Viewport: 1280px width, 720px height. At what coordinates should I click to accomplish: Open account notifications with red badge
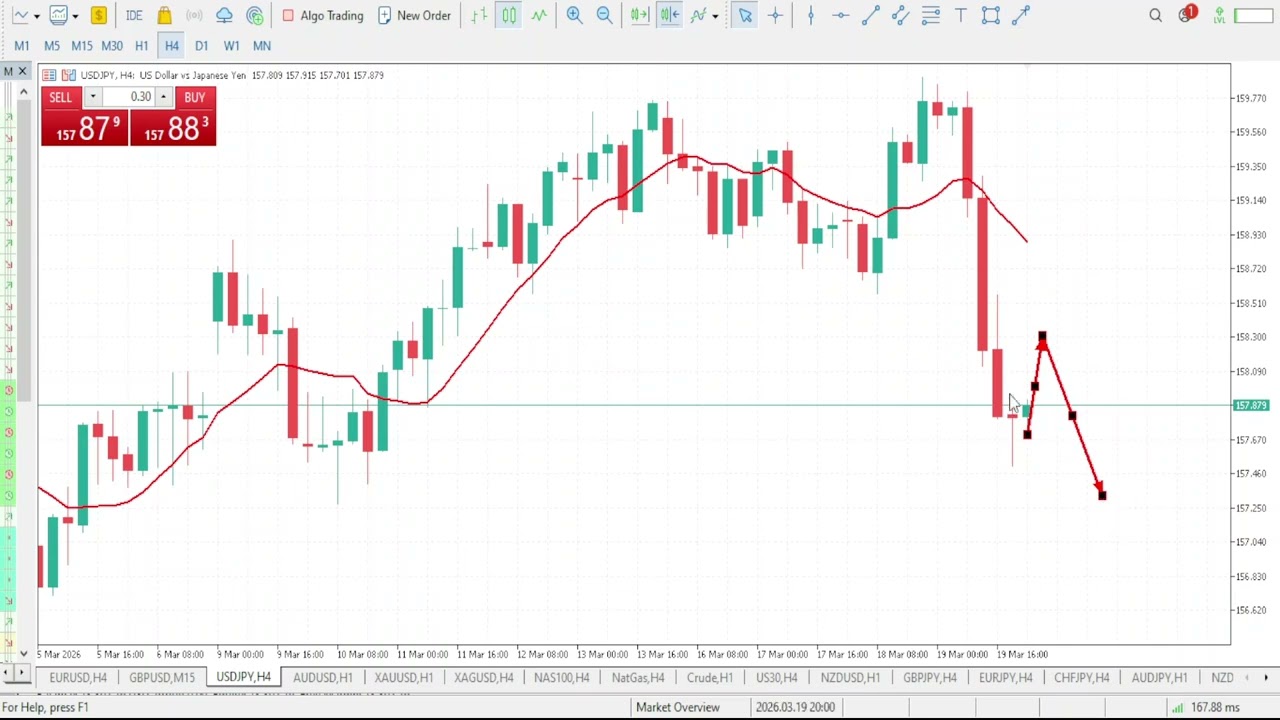click(x=1187, y=15)
